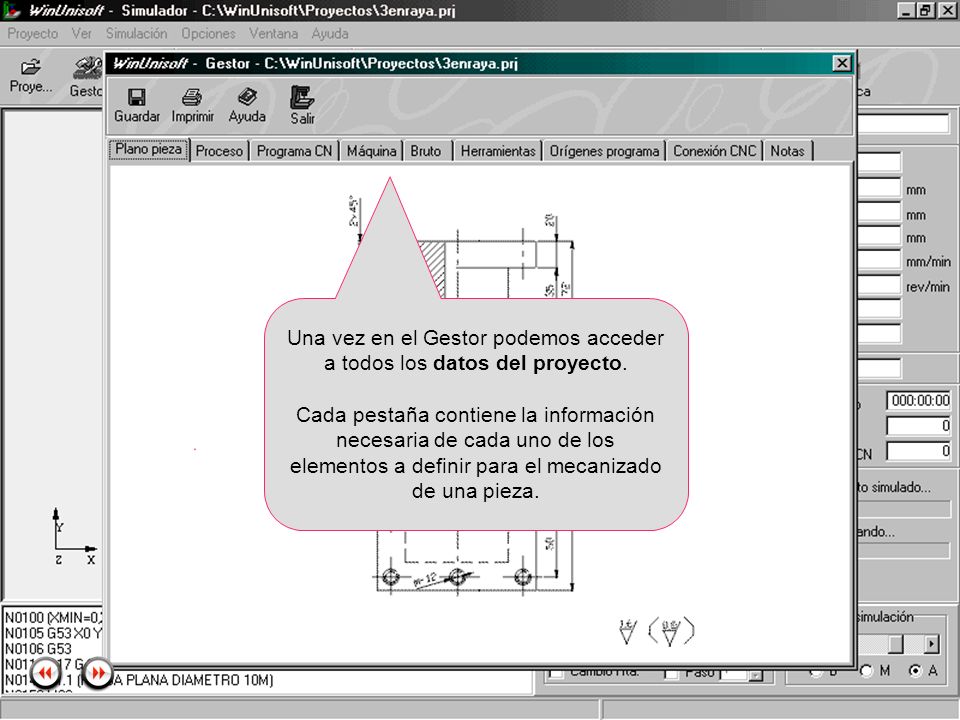Screen dimensions: 960x720
Task: Click simulation speed slider right arrow
Action: coord(931,644)
